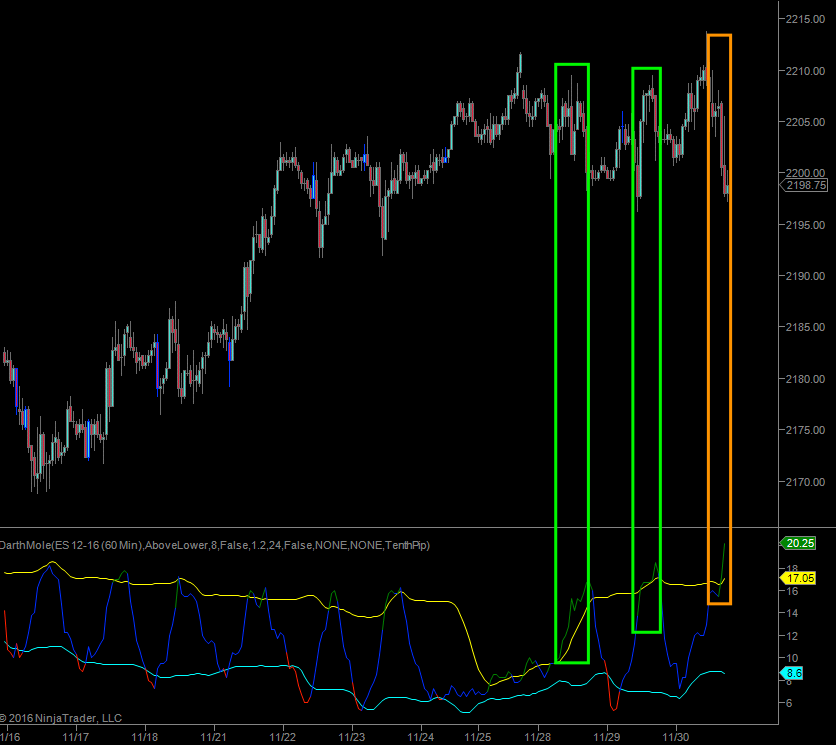Image resolution: width=836 pixels, height=745 pixels.
Task: Click the 2205.00 price axis label
Action: pos(806,122)
